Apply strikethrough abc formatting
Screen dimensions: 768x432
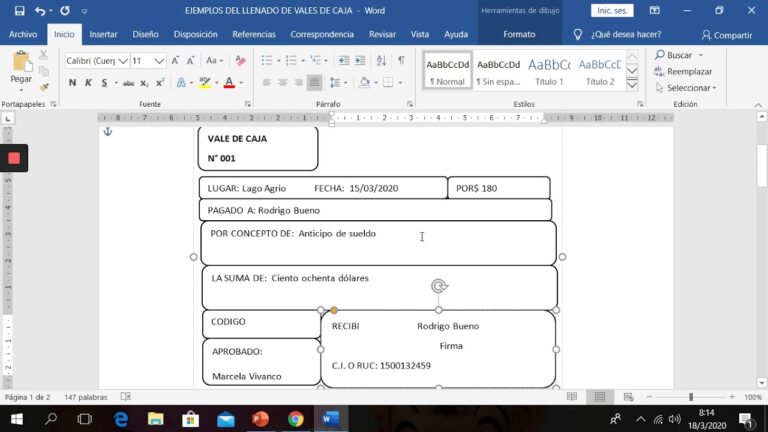click(x=128, y=83)
